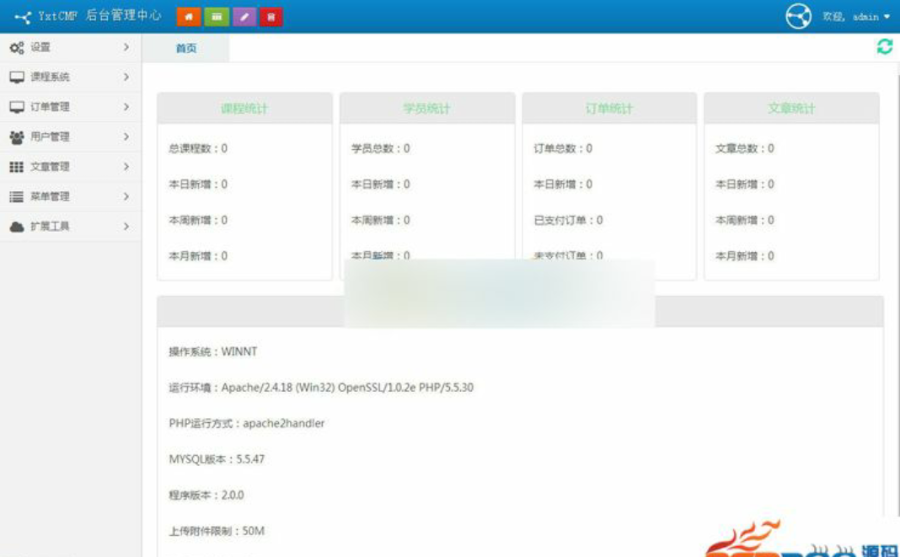Click the round avatar icon beside admin
Viewport: 900px width, 557px height.
point(798,16)
